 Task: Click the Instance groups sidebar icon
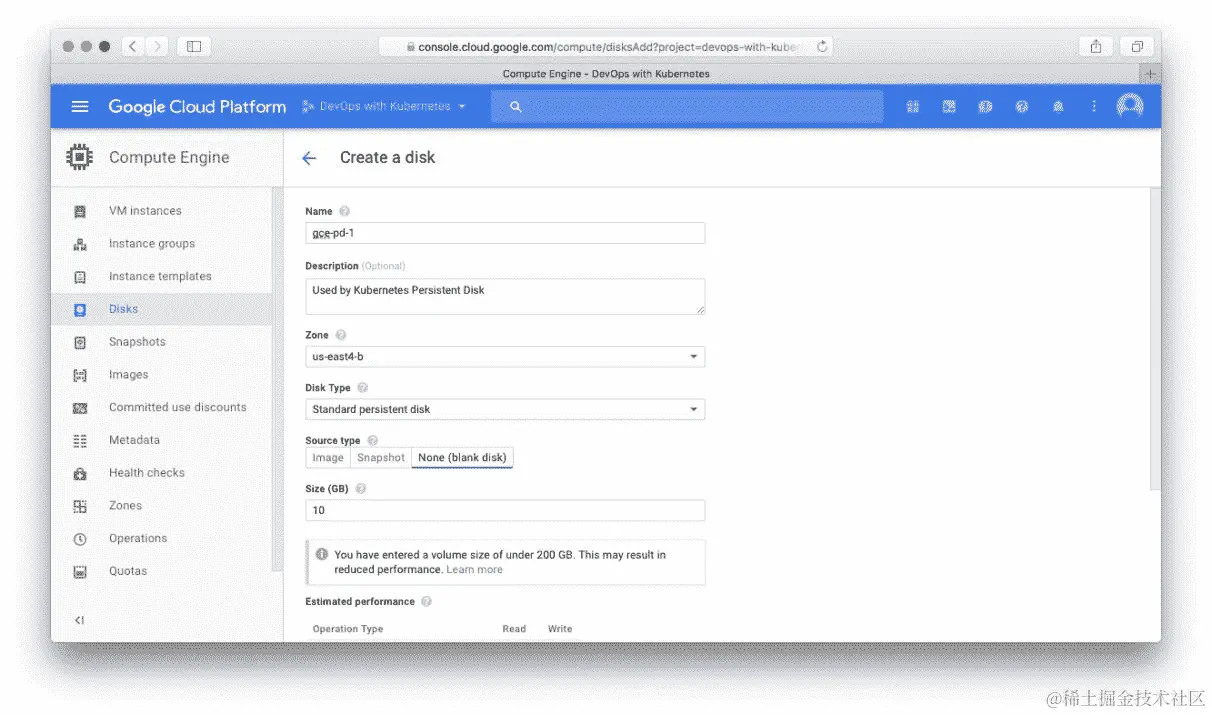(80, 244)
